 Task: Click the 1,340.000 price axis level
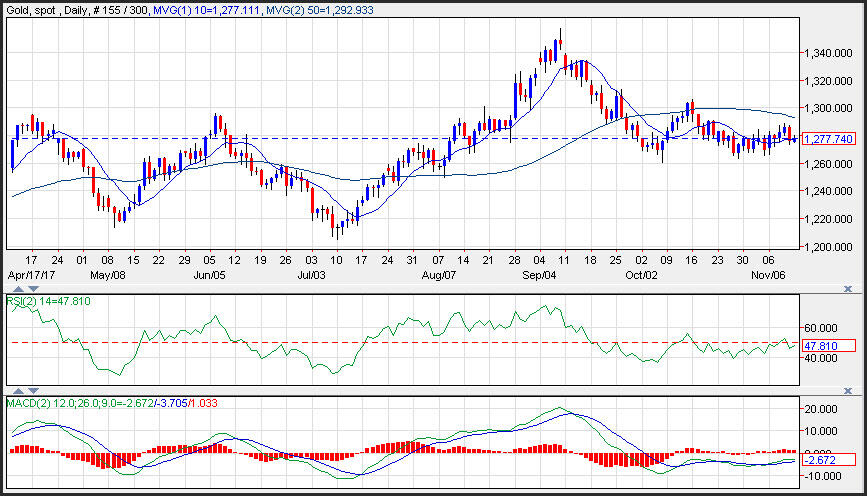(830, 53)
